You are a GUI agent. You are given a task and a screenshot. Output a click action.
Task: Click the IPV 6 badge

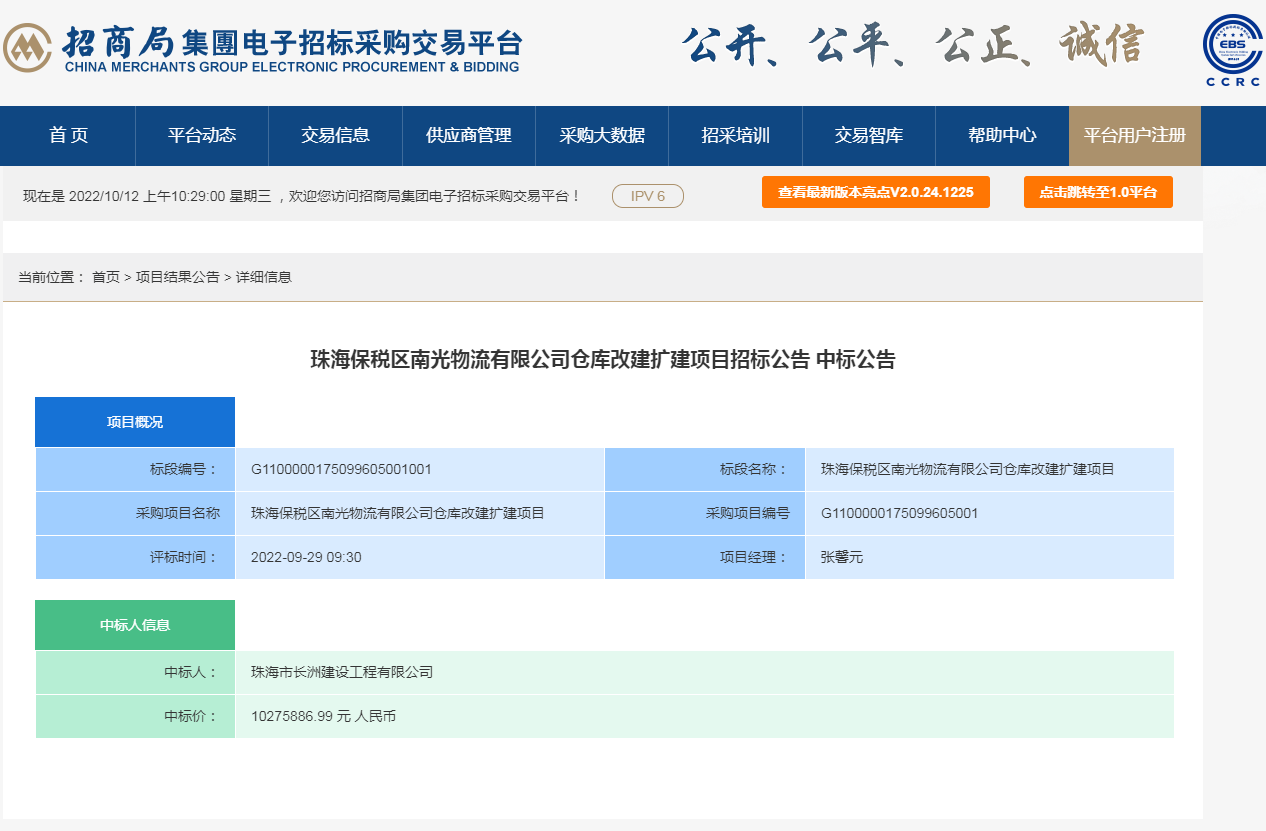(x=648, y=196)
